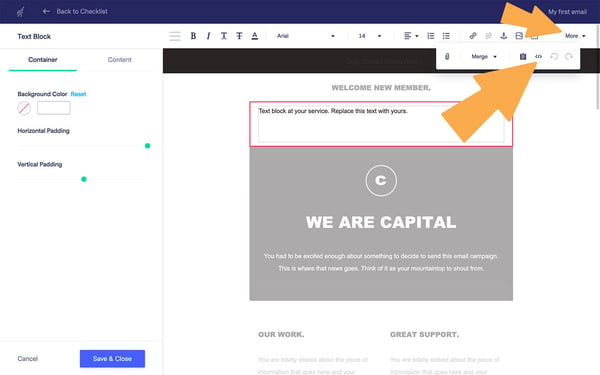This screenshot has width=600, height=375.
Task: Click the anchor icon in the toolbar
Action: [504, 36]
